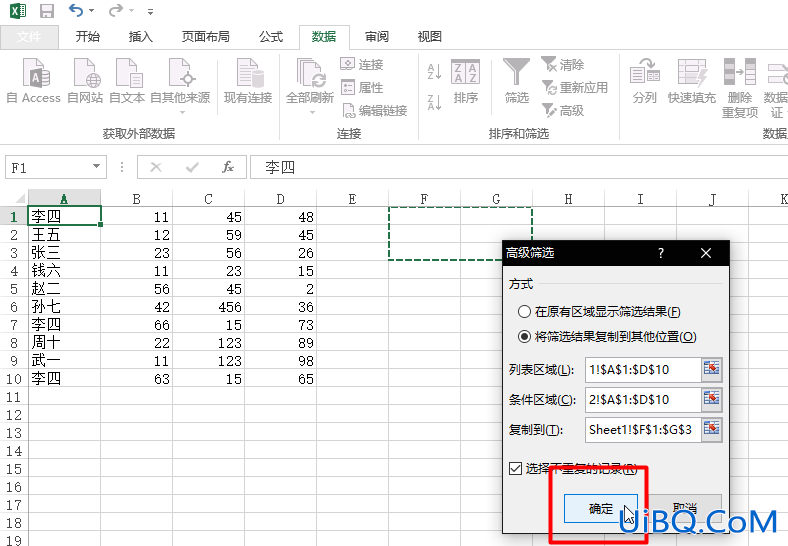Collapse dialog via 复制到 range selector icon
This screenshot has width=788, height=546.
pyautogui.click(x=712, y=429)
